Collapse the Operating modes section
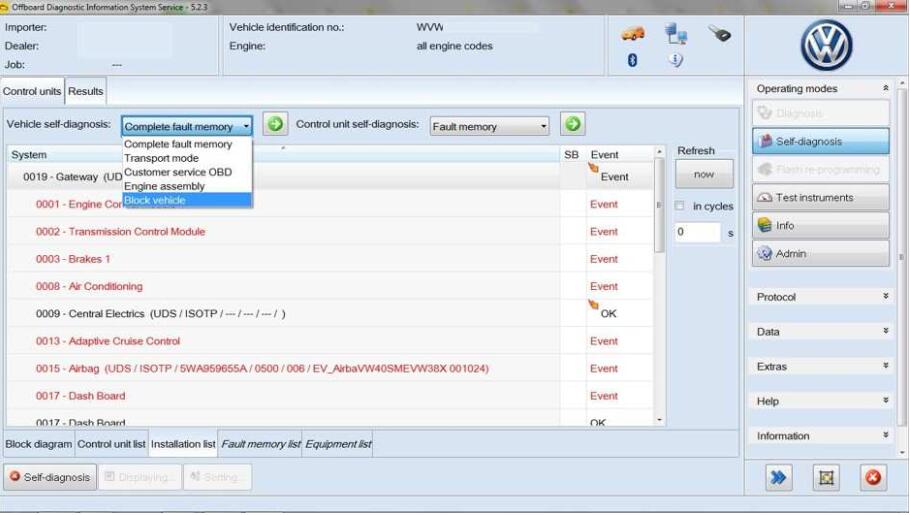910x515 pixels. (x=886, y=88)
